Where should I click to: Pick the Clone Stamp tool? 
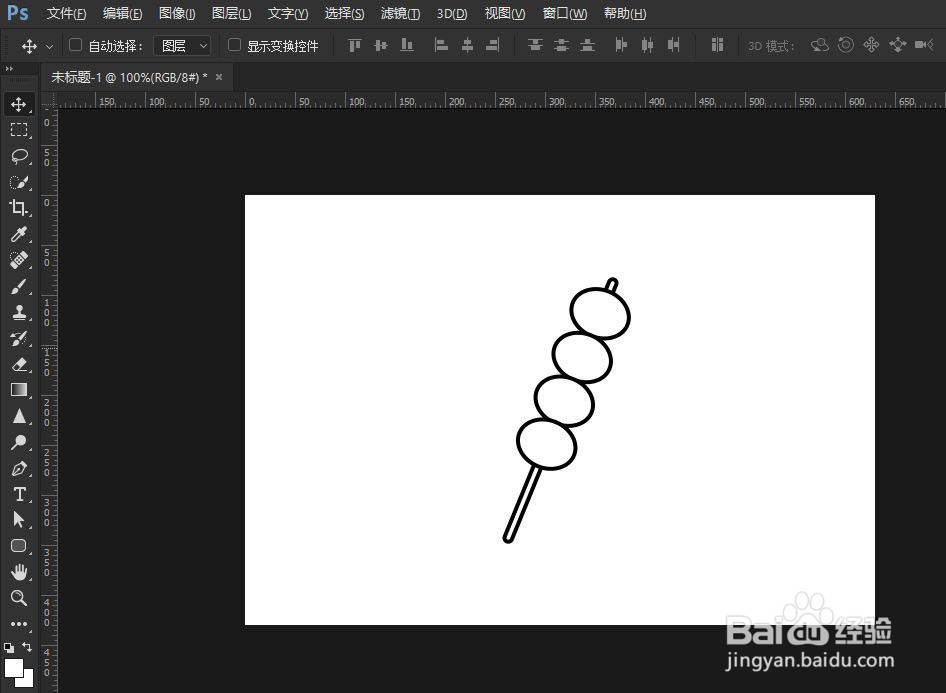tap(19, 312)
